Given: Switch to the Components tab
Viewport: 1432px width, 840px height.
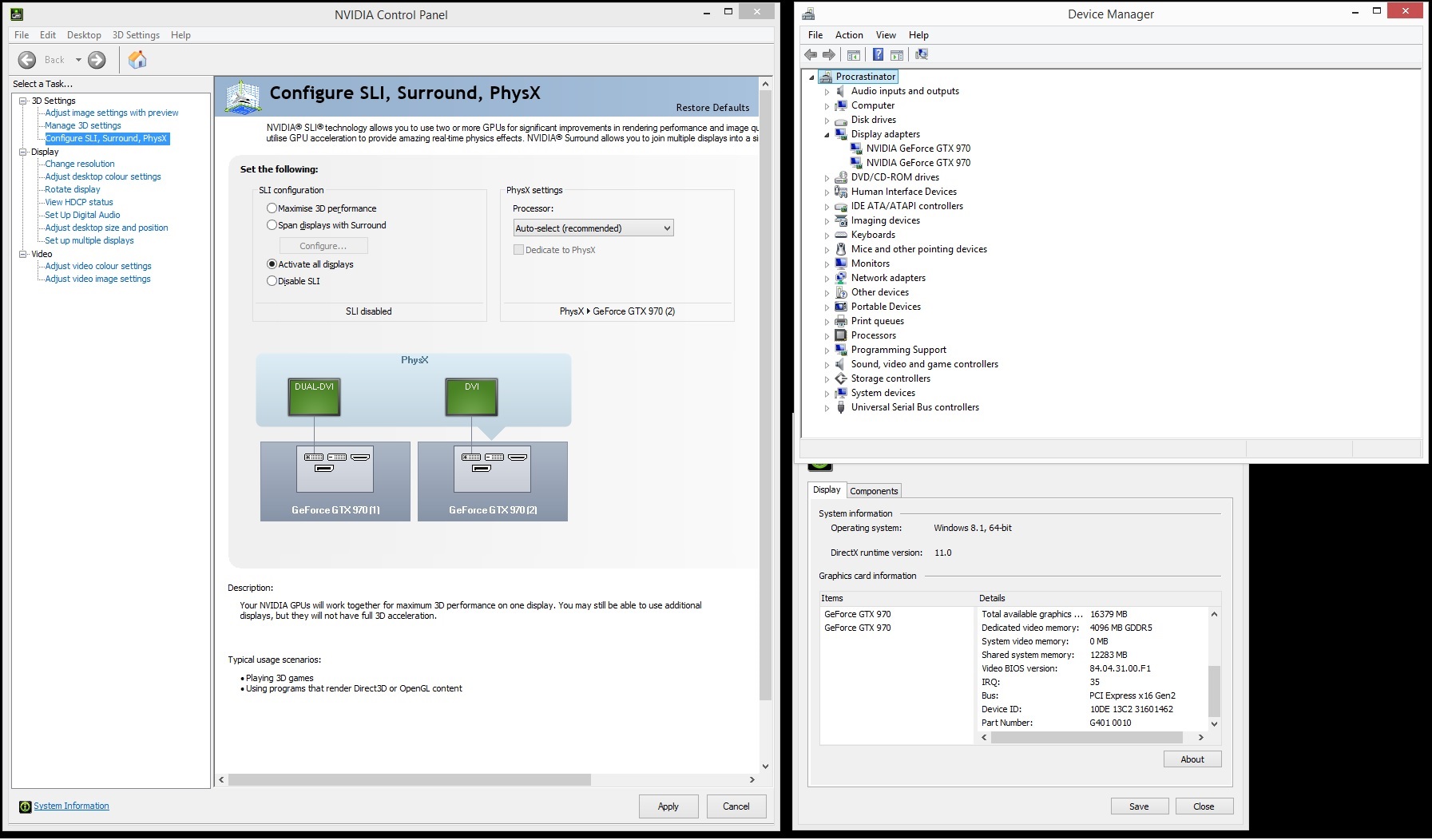Looking at the screenshot, I should tap(874, 491).
